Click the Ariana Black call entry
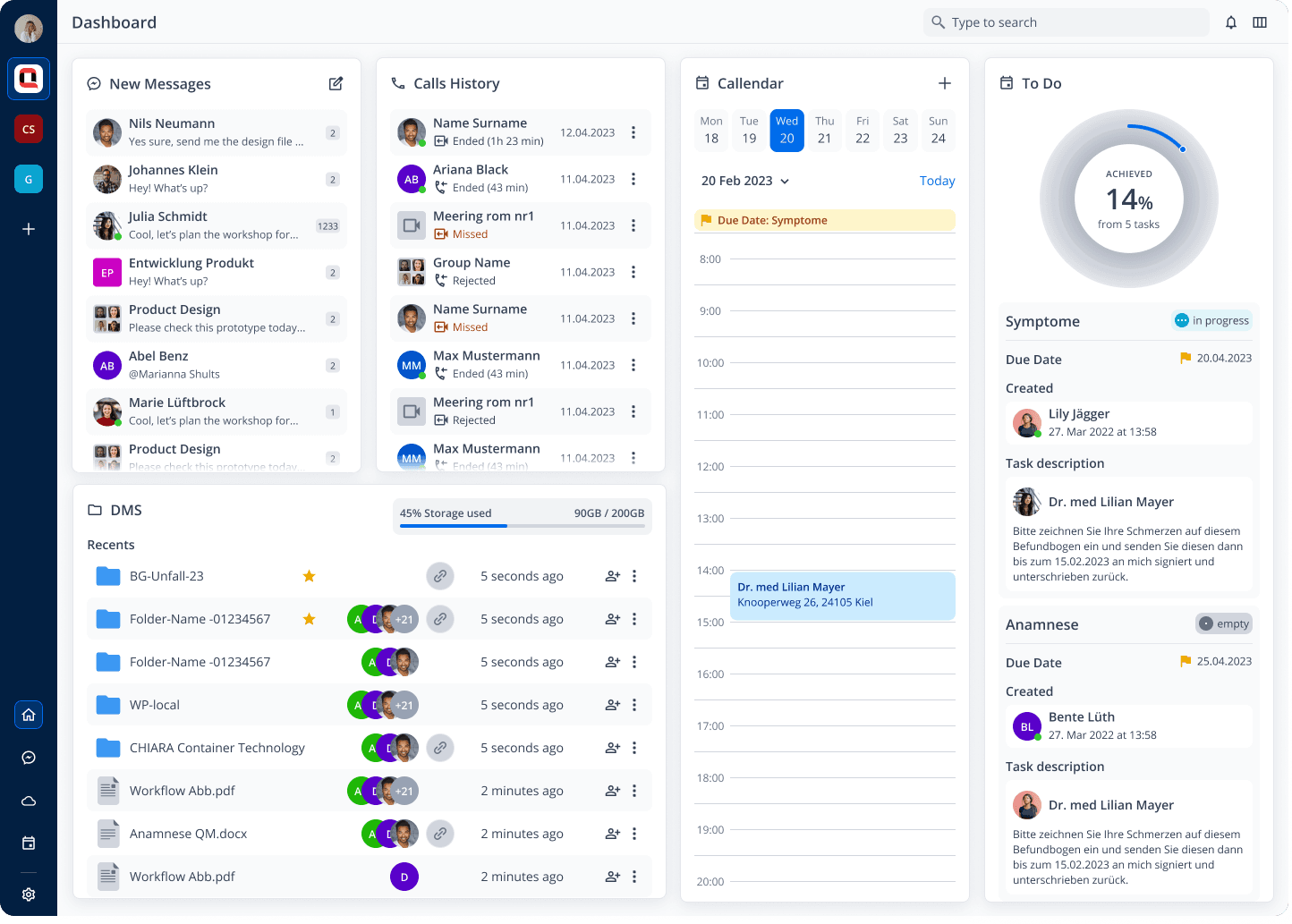 521,179
